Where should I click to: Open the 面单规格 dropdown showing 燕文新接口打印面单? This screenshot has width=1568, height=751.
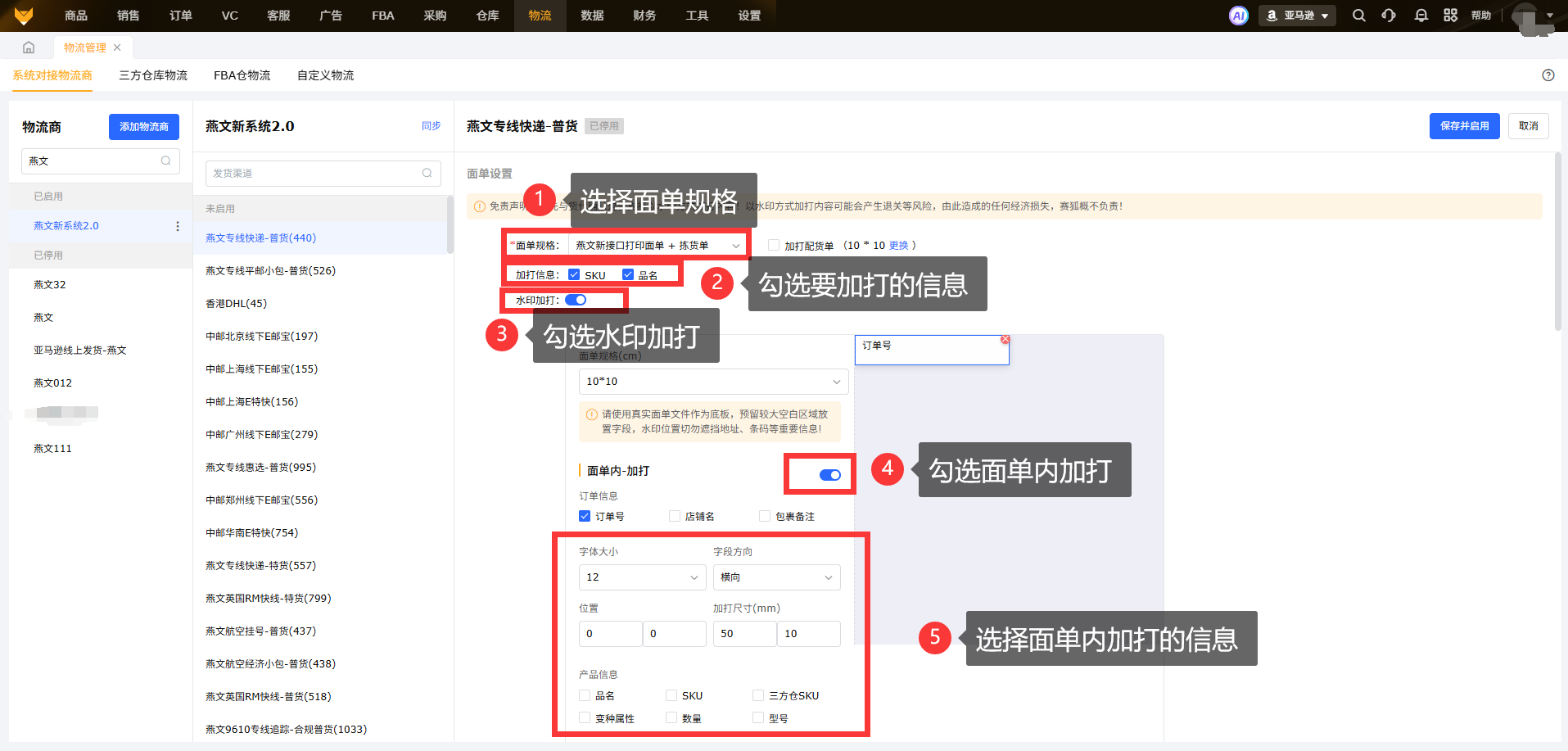(x=657, y=245)
